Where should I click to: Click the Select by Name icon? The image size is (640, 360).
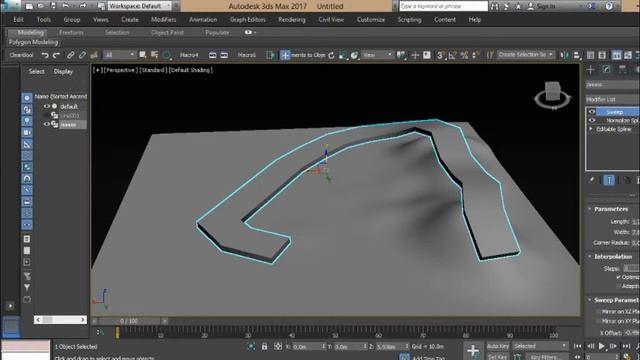tap(154, 55)
